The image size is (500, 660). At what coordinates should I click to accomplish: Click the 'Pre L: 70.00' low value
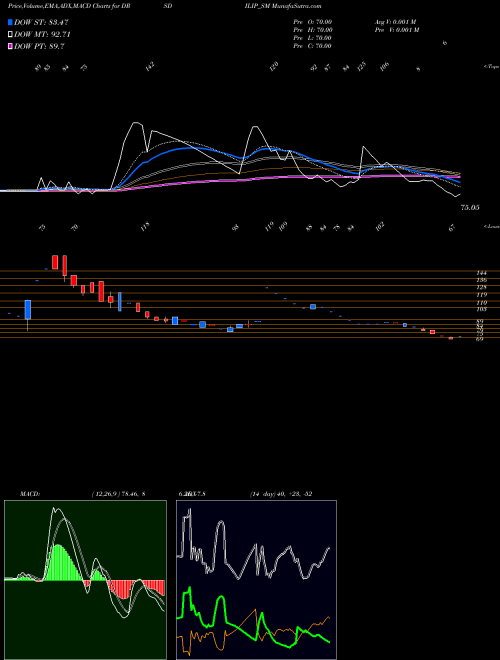(x=313, y=37)
